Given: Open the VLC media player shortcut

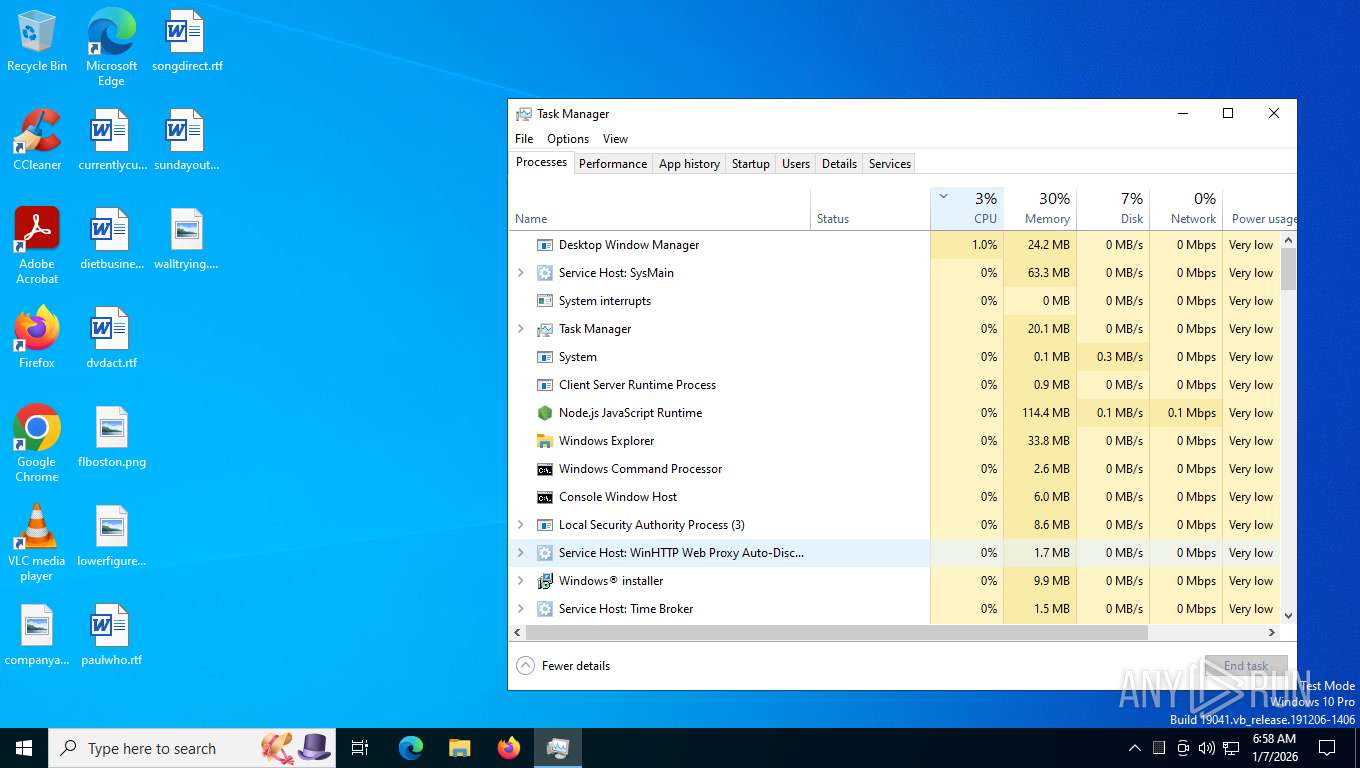Looking at the screenshot, I should 37,543.
